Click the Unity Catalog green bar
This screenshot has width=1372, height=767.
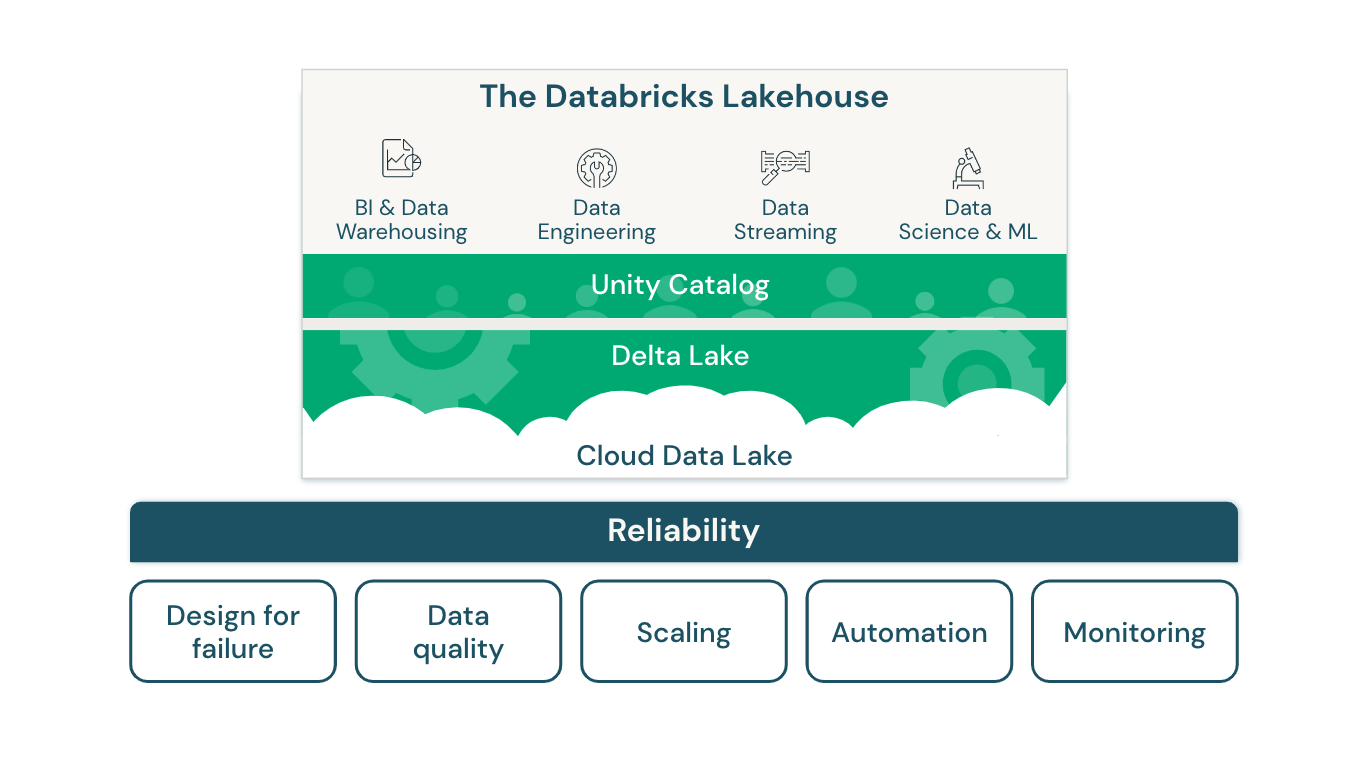pos(684,286)
